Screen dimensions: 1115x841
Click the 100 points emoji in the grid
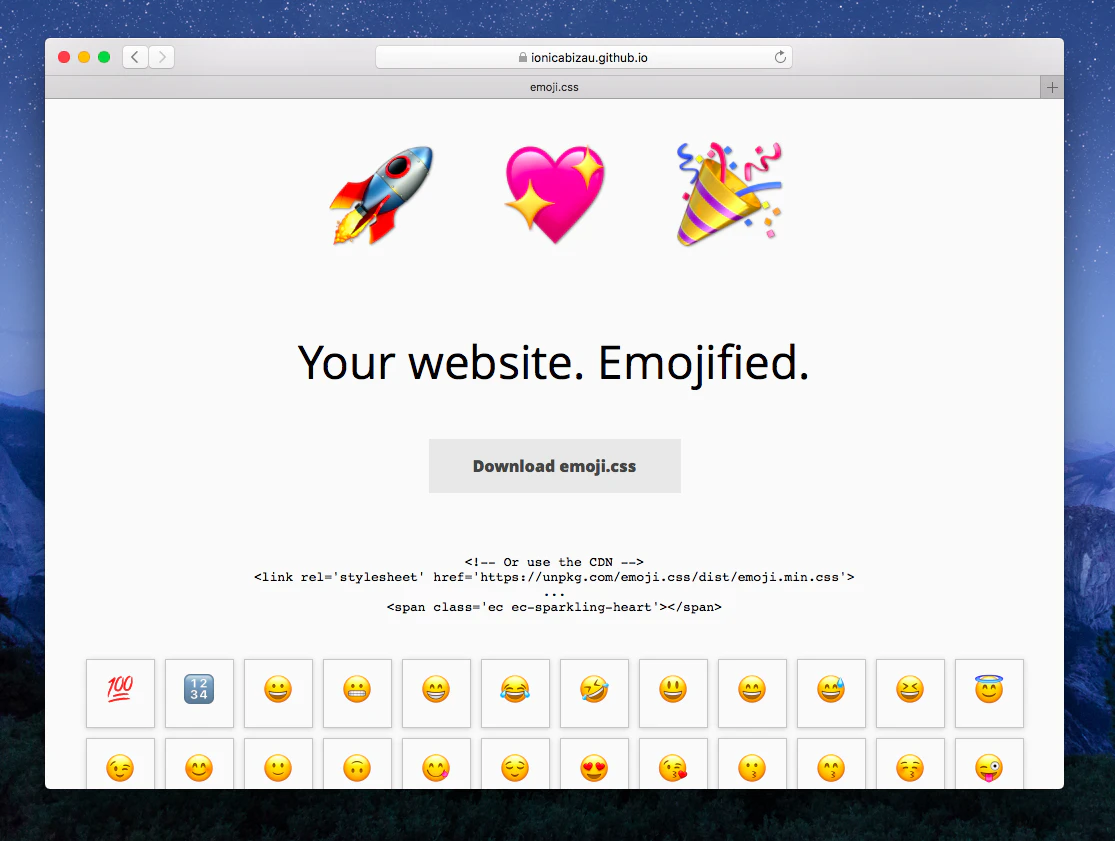[x=120, y=693]
